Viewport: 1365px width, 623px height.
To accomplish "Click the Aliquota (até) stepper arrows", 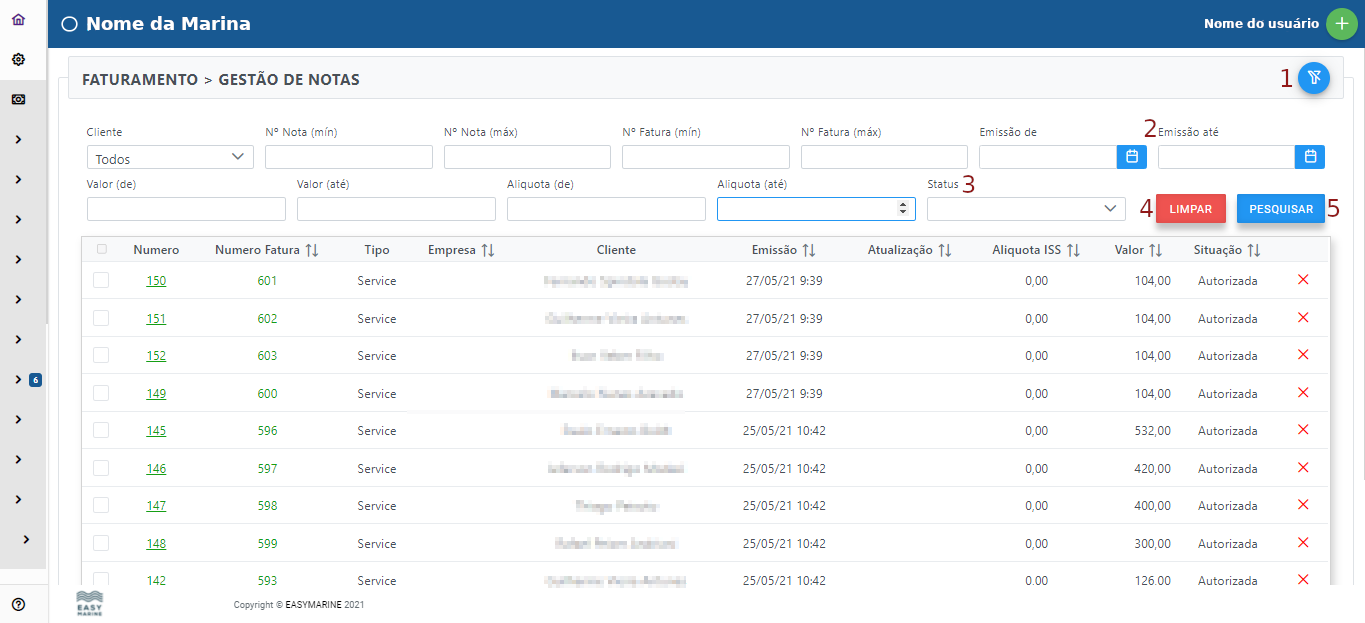I will [902, 208].
